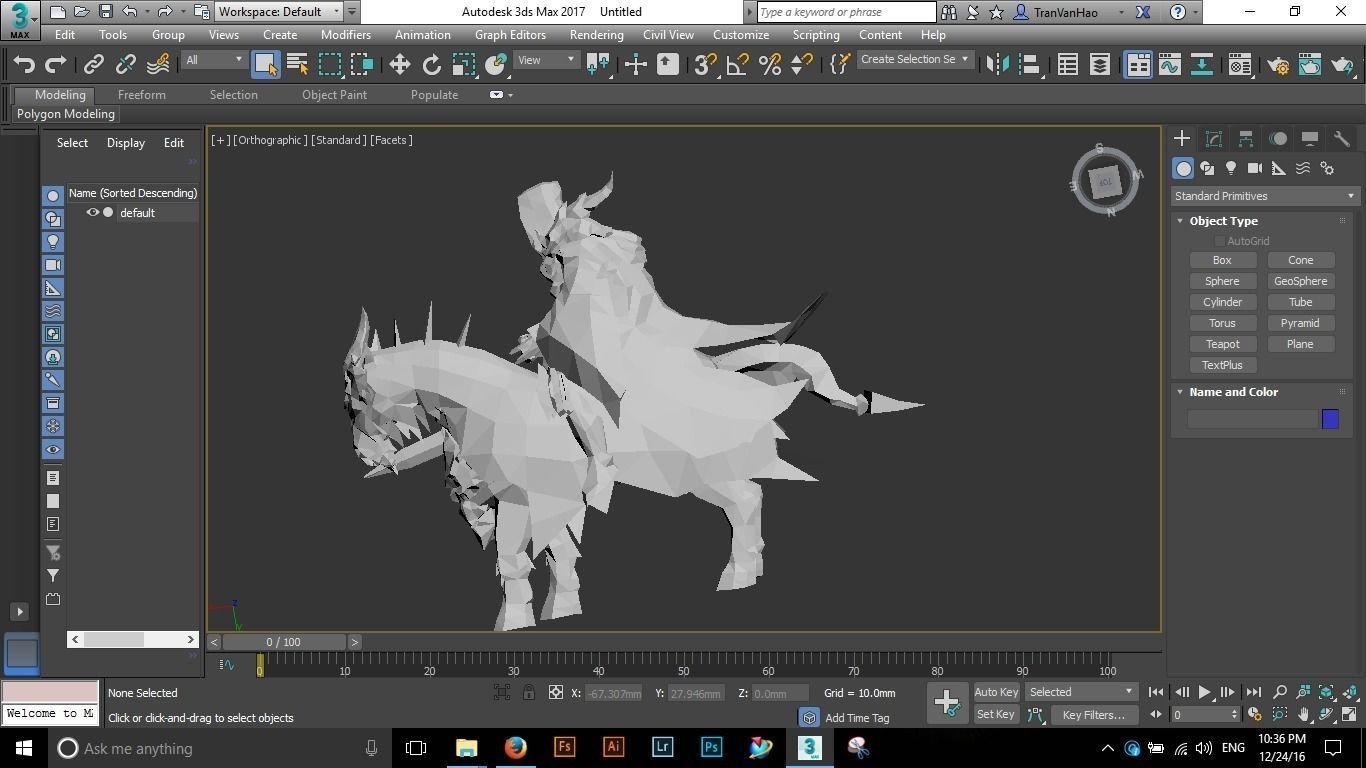Switch to the Freeform ribbon tab
1366x768 pixels.
[142, 95]
